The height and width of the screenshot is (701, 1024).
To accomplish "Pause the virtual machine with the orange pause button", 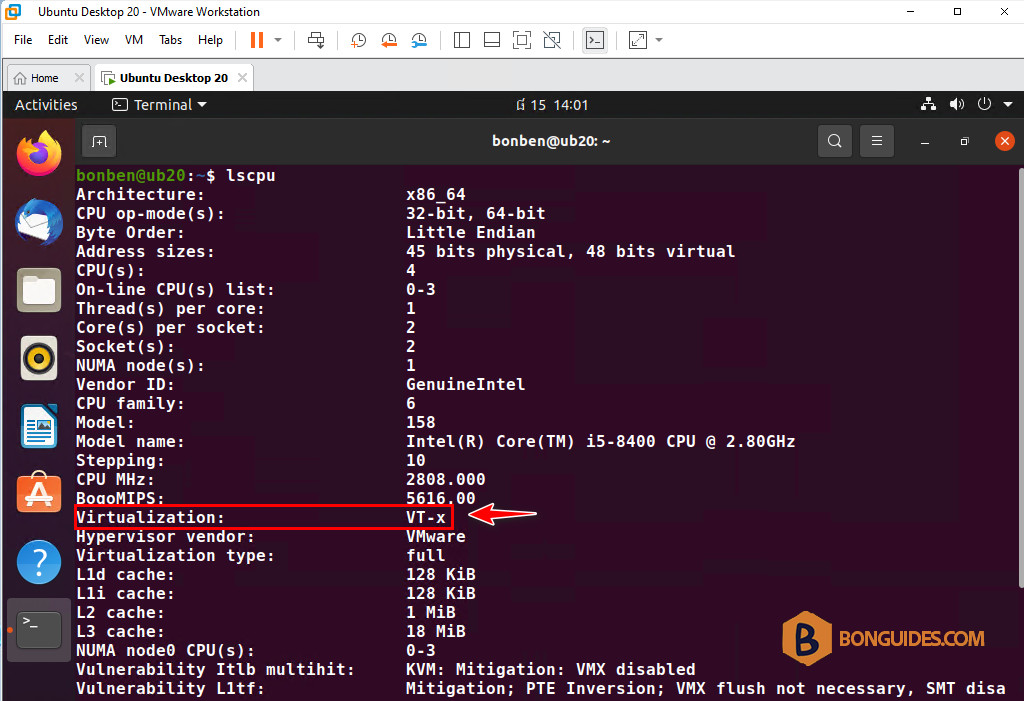I will (x=257, y=40).
